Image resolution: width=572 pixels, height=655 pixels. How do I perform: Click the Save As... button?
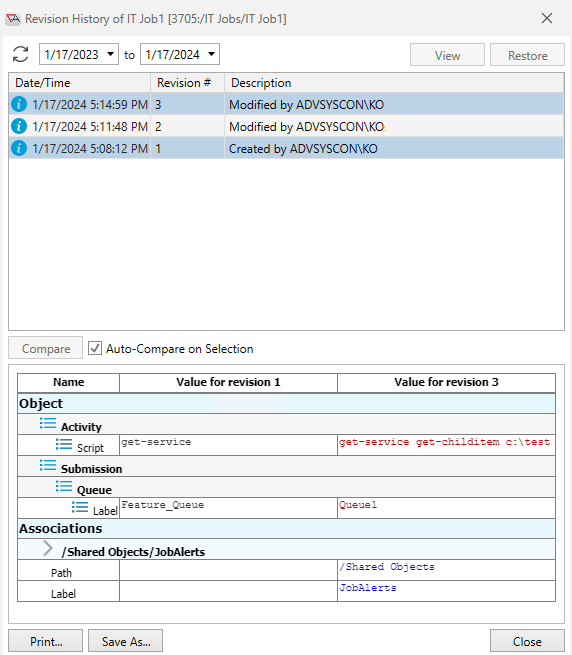(125, 641)
